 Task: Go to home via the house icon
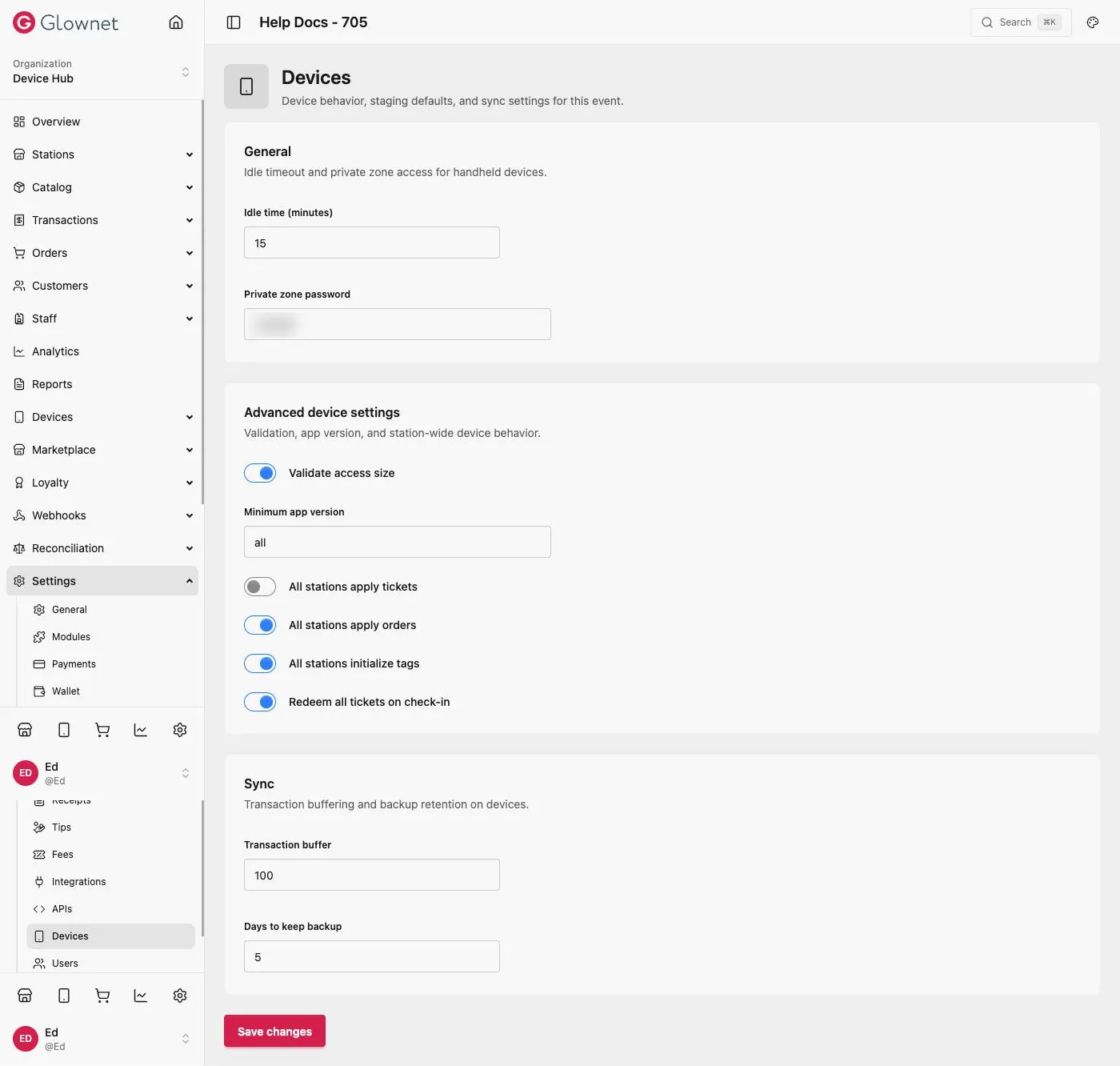(x=176, y=22)
